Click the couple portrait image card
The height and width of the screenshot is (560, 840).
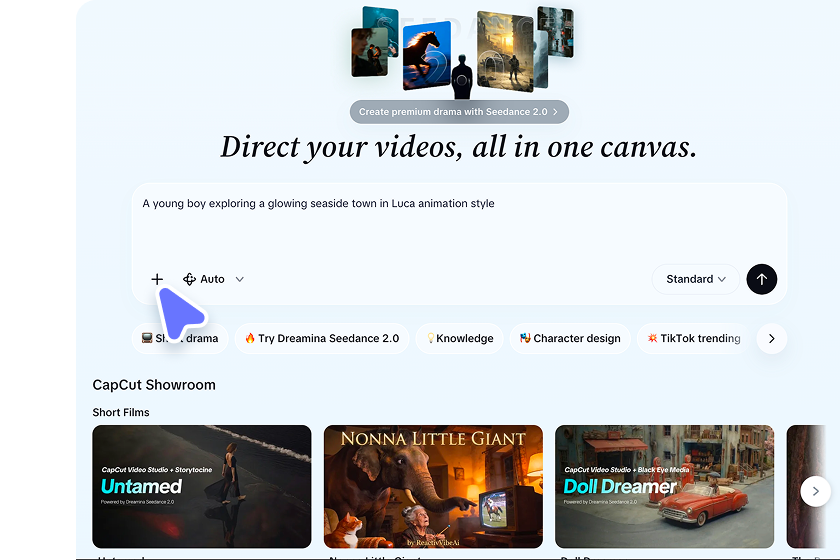(369, 53)
